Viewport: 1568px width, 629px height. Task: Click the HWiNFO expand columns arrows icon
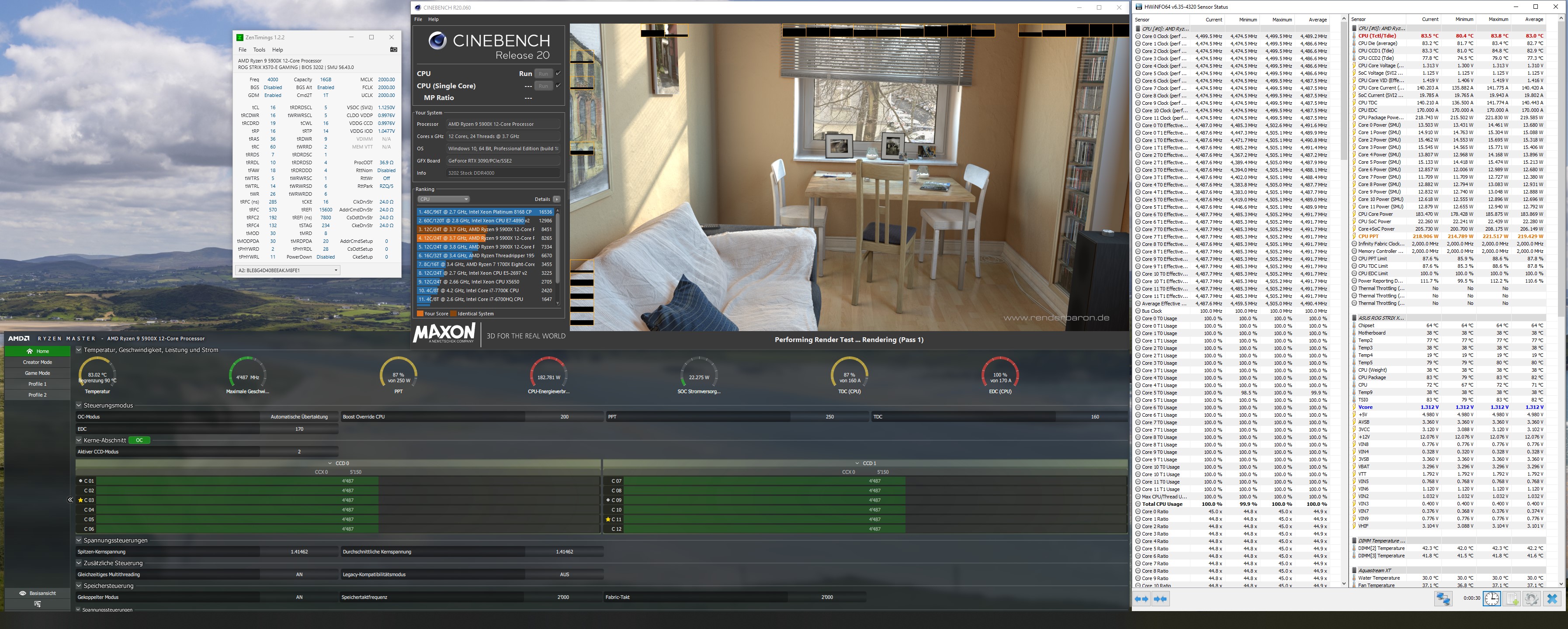[x=1141, y=599]
